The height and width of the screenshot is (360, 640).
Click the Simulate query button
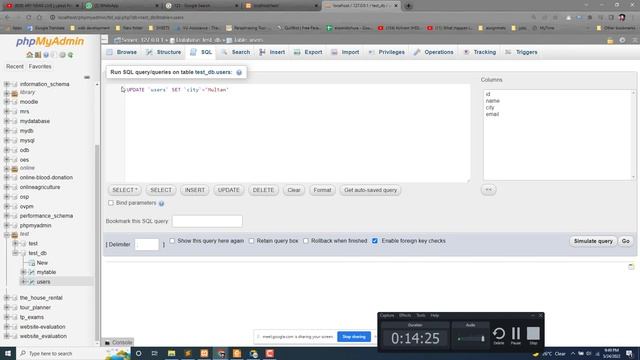(x=593, y=241)
